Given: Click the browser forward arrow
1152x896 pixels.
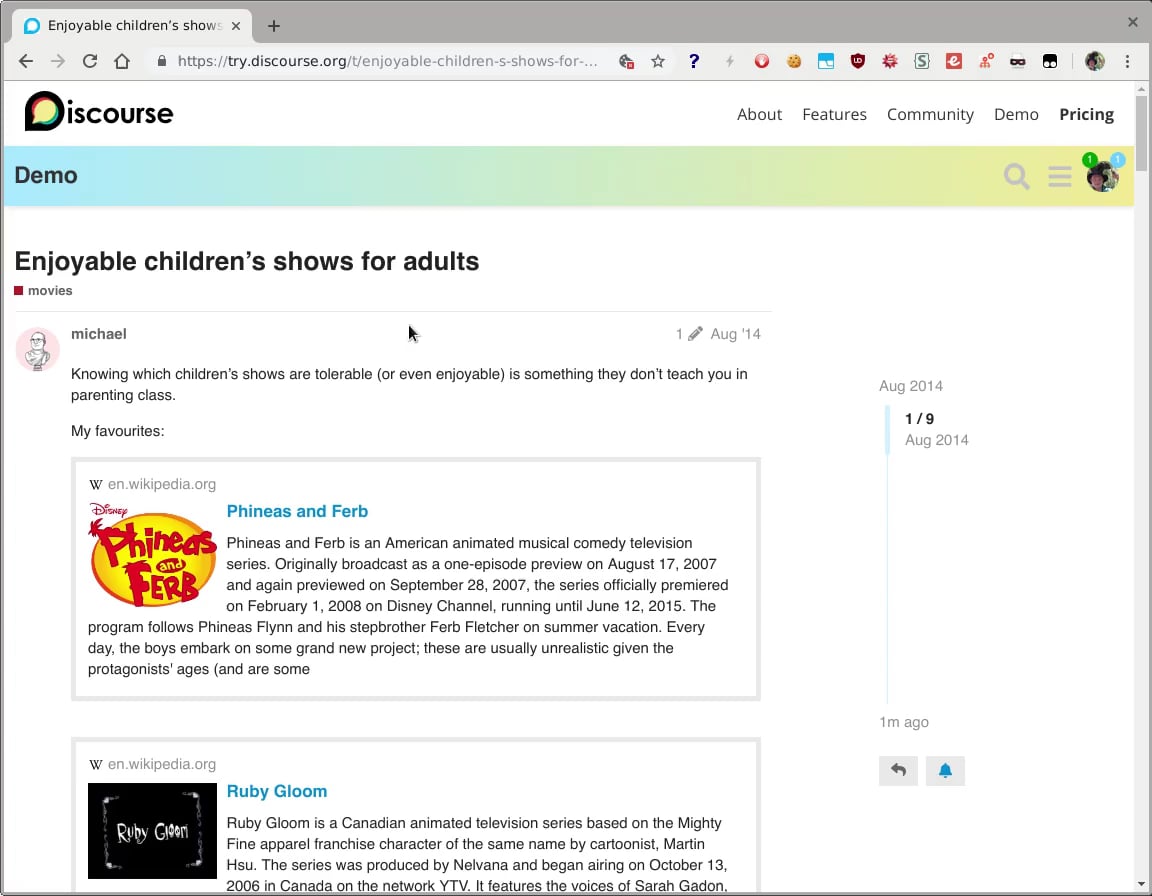Looking at the screenshot, I should coord(57,61).
